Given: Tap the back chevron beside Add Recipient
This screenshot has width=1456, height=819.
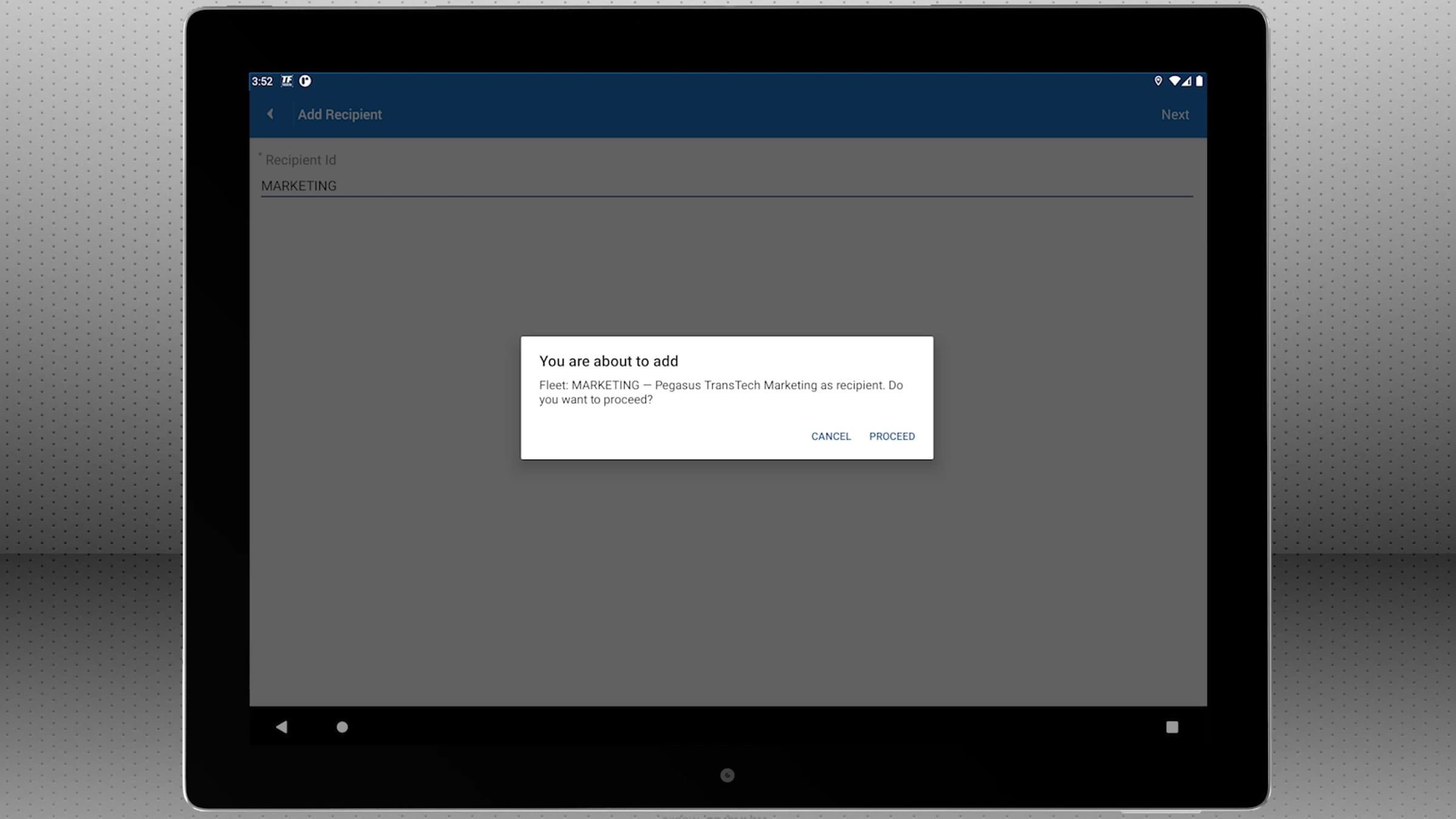Looking at the screenshot, I should pos(271,114).
